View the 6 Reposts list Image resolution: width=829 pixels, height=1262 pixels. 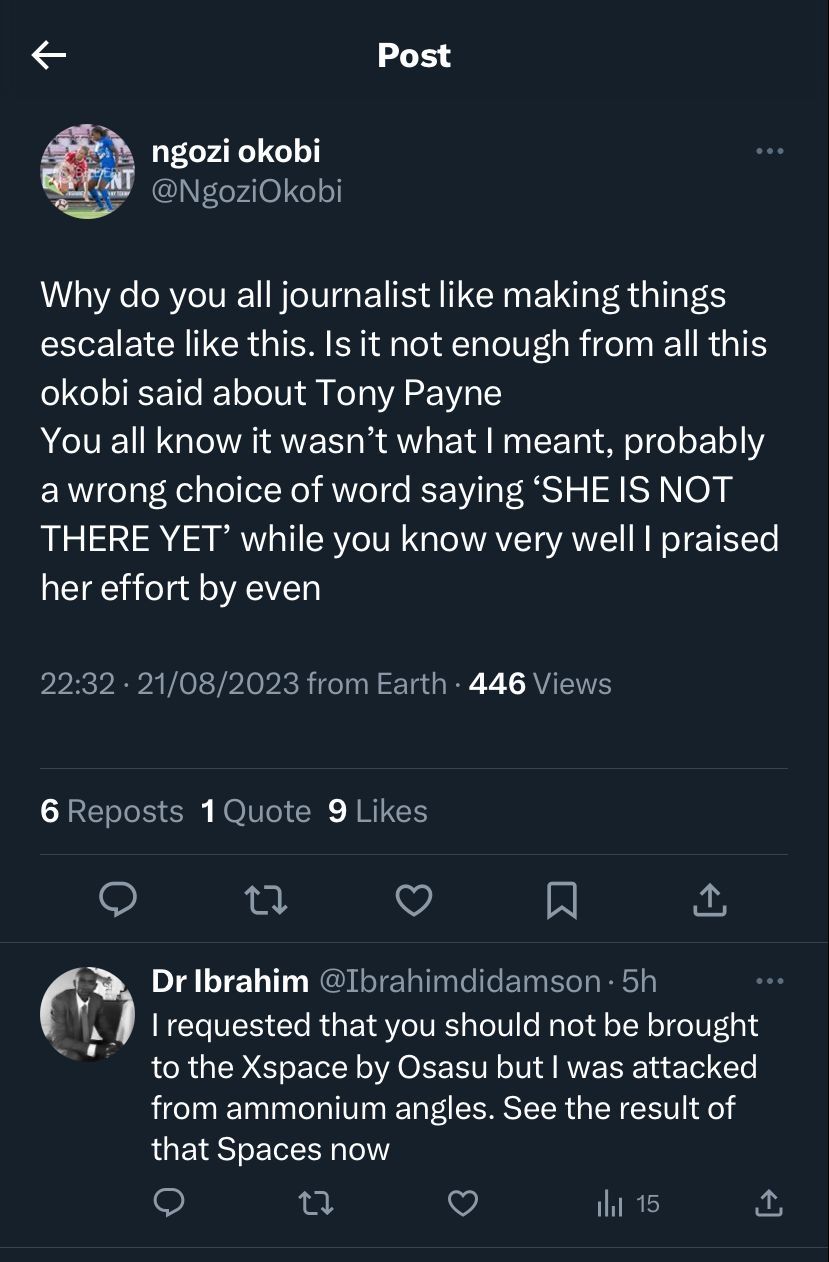[x=112, y=811]
